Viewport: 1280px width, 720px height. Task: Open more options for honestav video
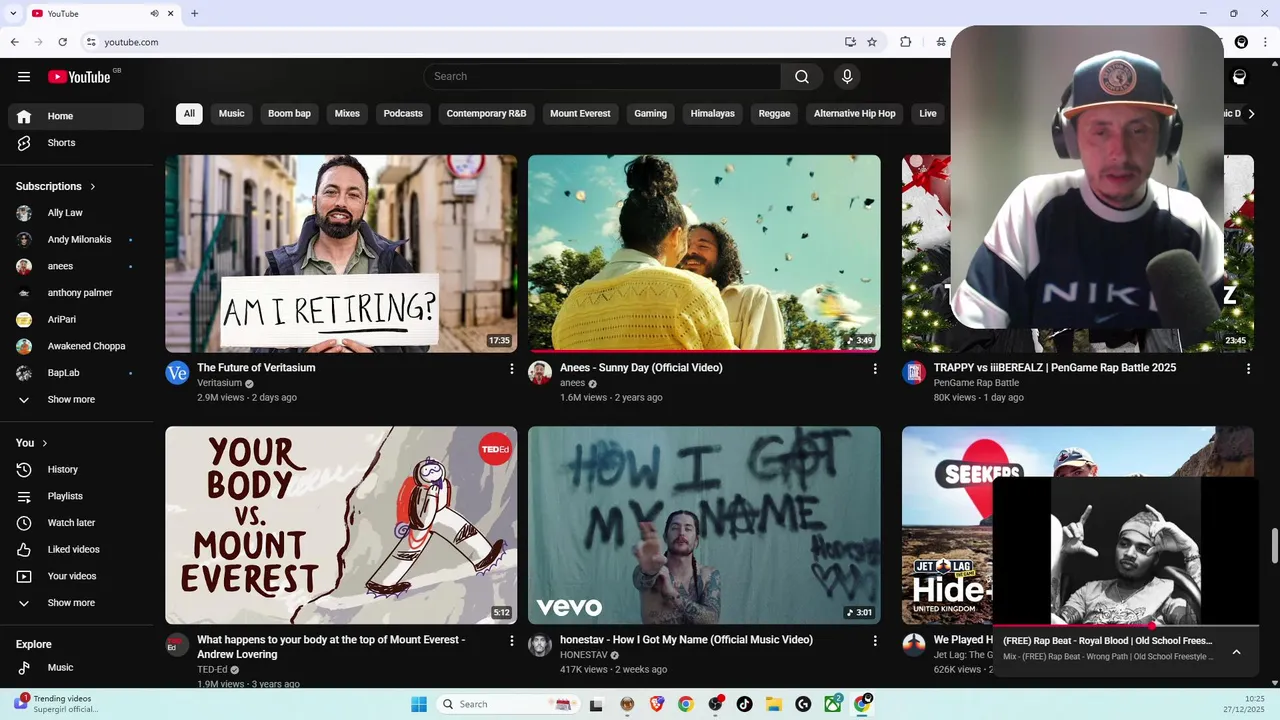coord(875,641)
